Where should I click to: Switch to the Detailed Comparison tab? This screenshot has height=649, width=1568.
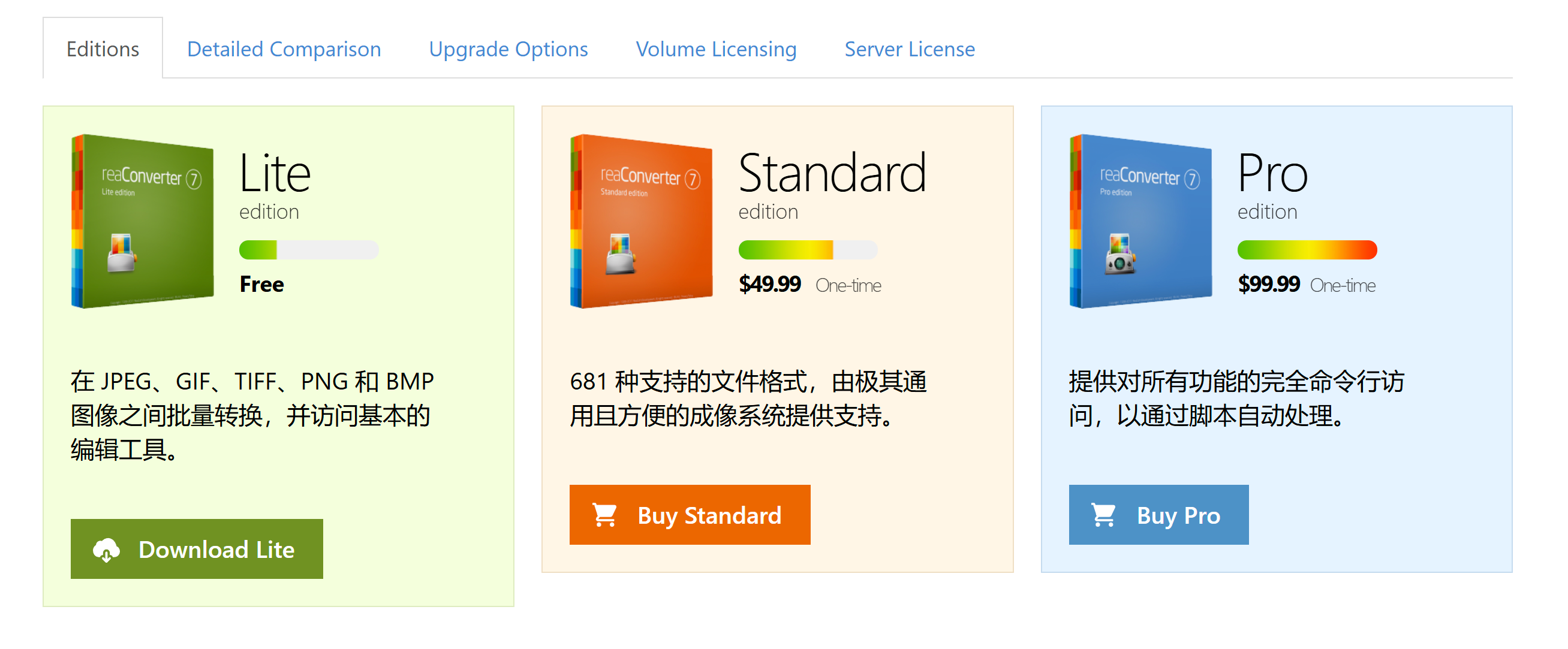click(x=284, y=49)
